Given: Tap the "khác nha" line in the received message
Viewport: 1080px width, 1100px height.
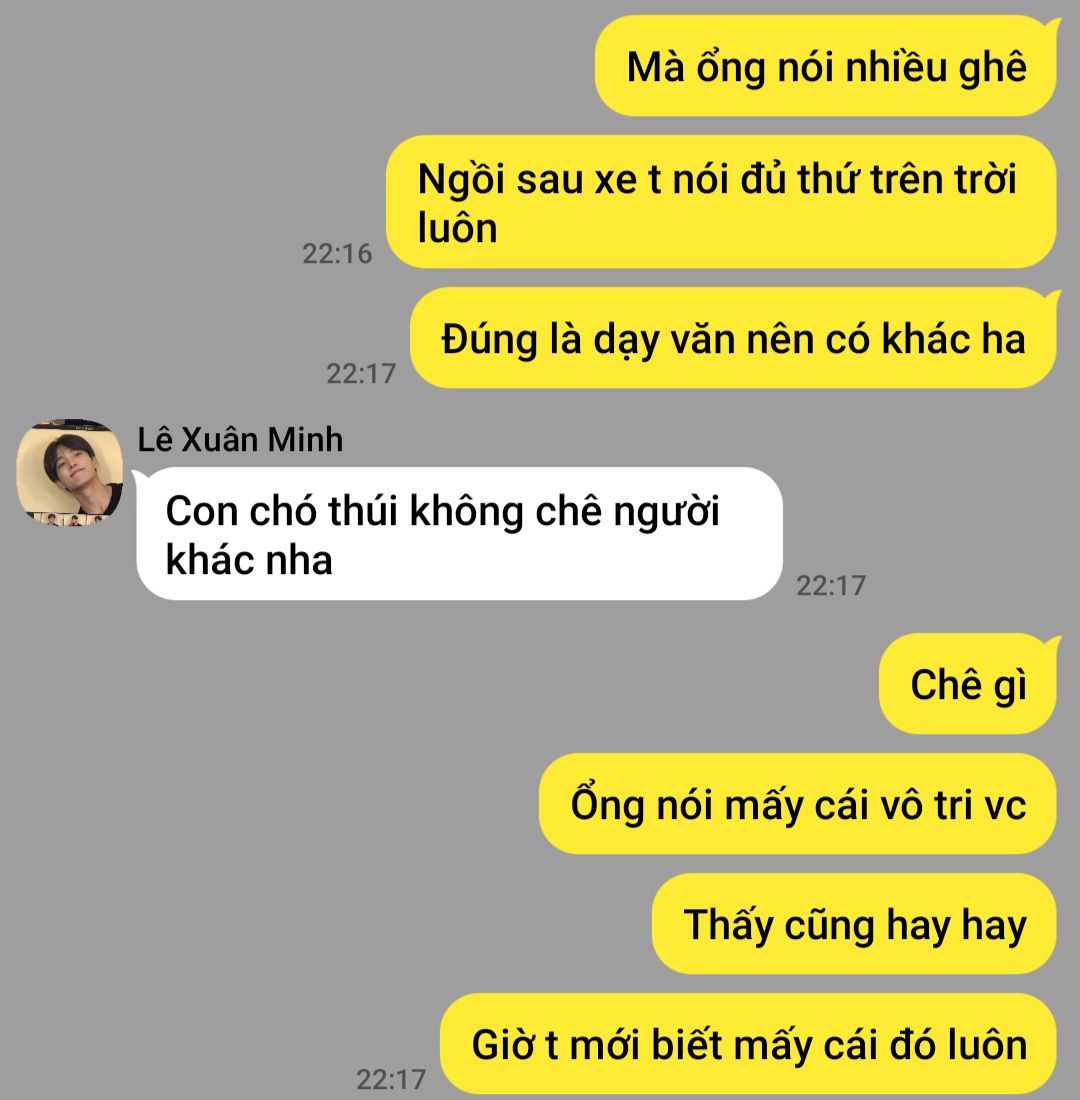Looking at the screenshot, I should click(x=249, y=561).
